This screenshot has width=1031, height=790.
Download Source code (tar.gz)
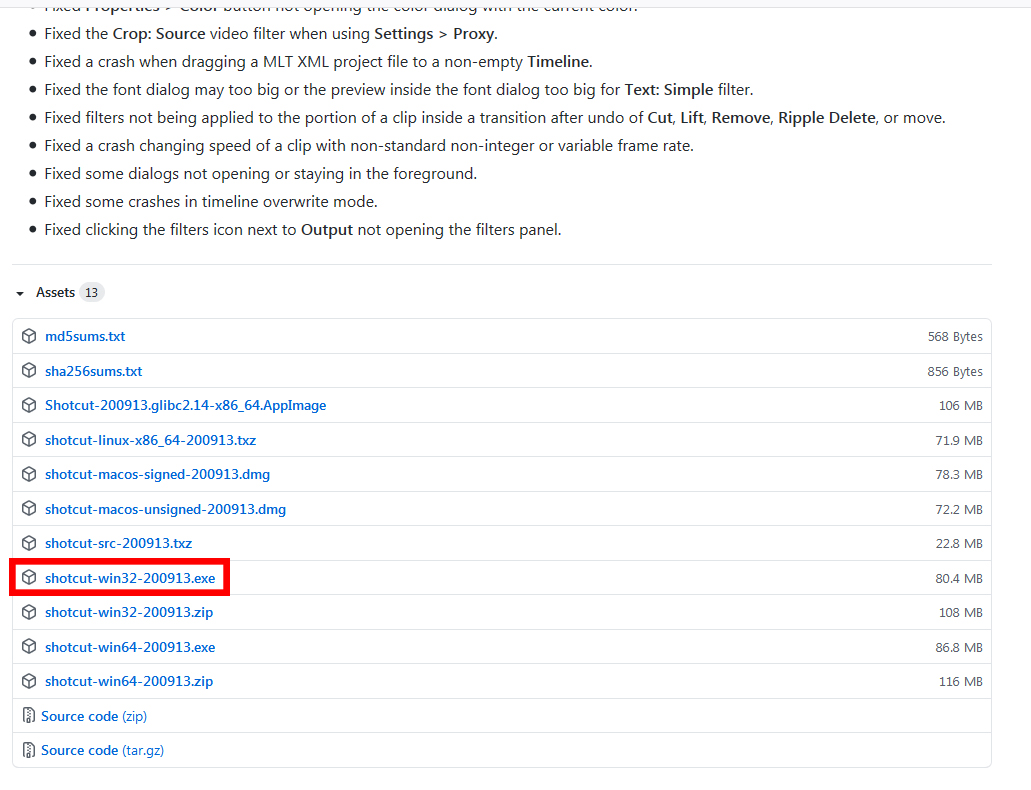pos(103,751)
